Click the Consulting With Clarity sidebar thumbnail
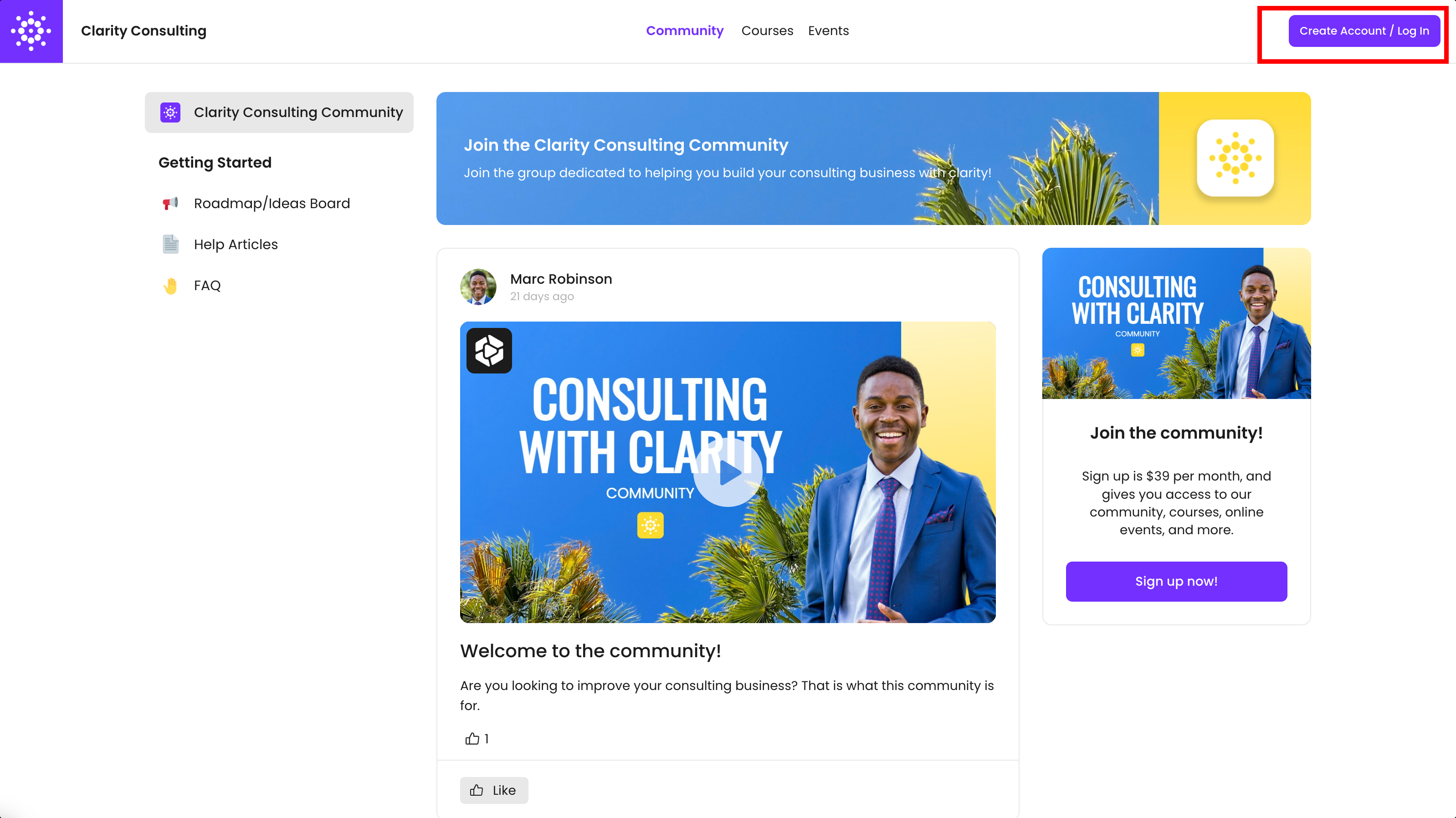The width and height of the screenshot is (1456, 818). point(1176,324)
